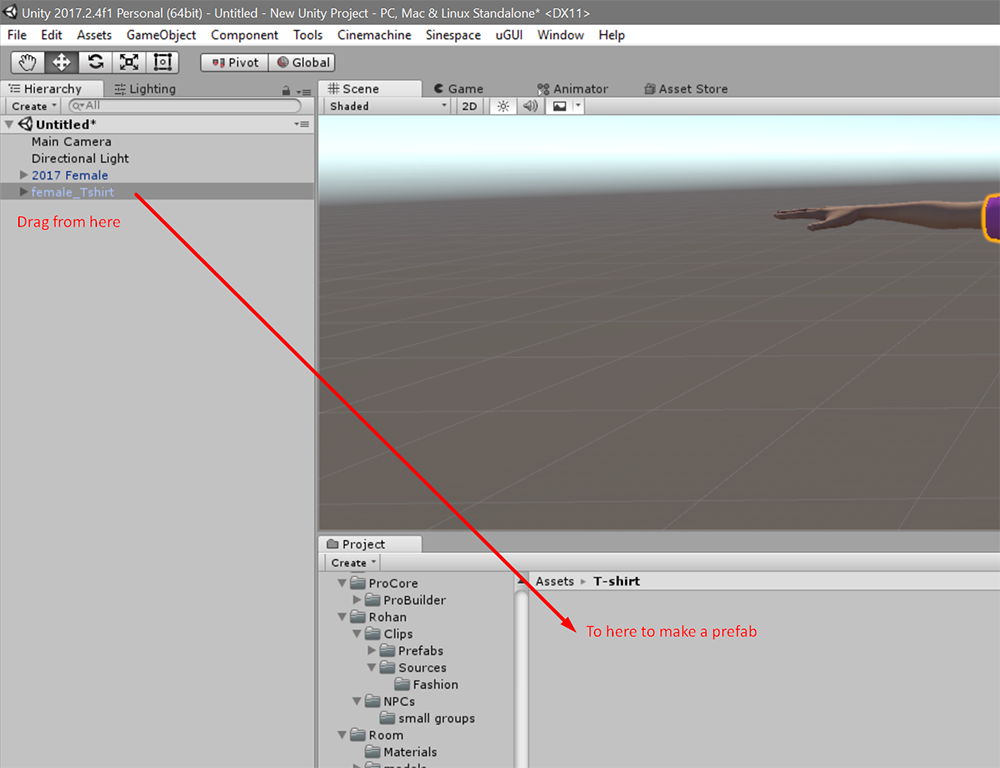Open Hierarchy panel options menu
Viewport: 1000px width, 768px height.
click(x=304, y=92)
